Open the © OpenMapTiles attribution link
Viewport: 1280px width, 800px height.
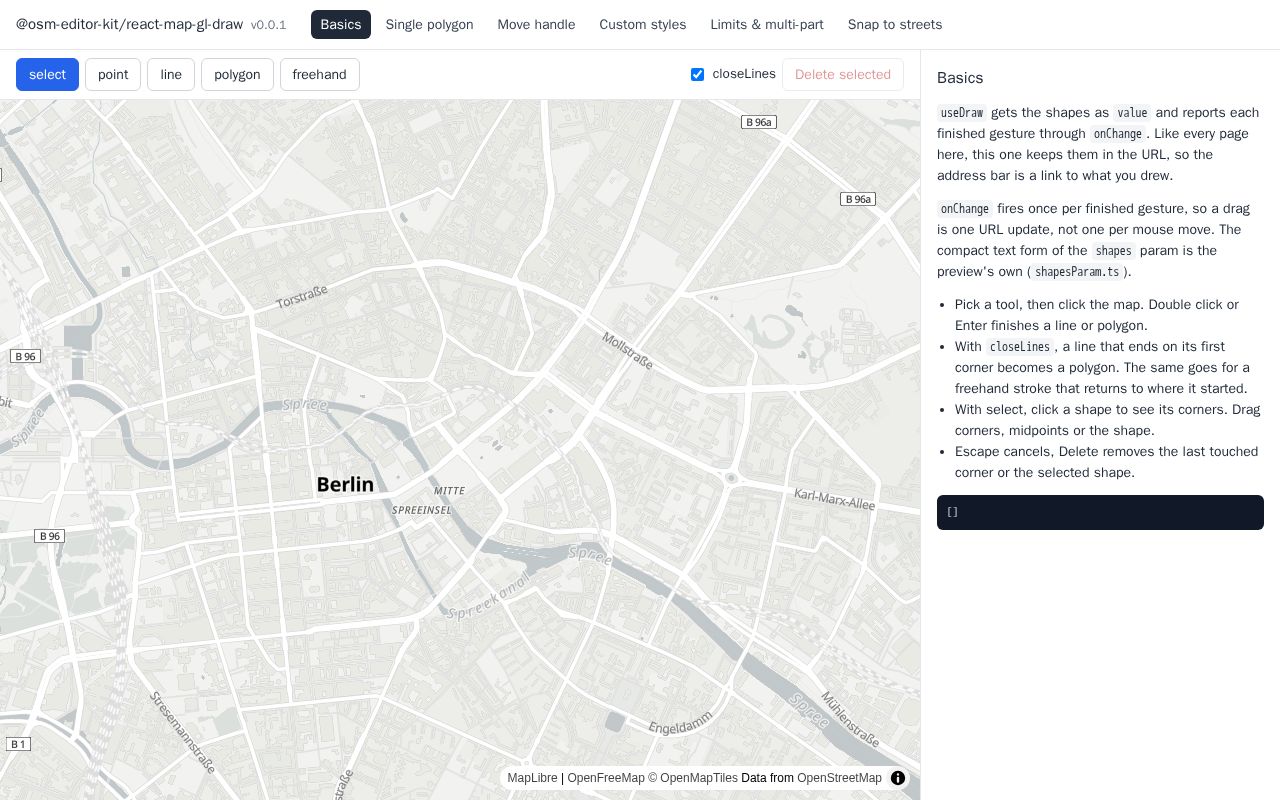pyautogui.click(x=693, y=778)
